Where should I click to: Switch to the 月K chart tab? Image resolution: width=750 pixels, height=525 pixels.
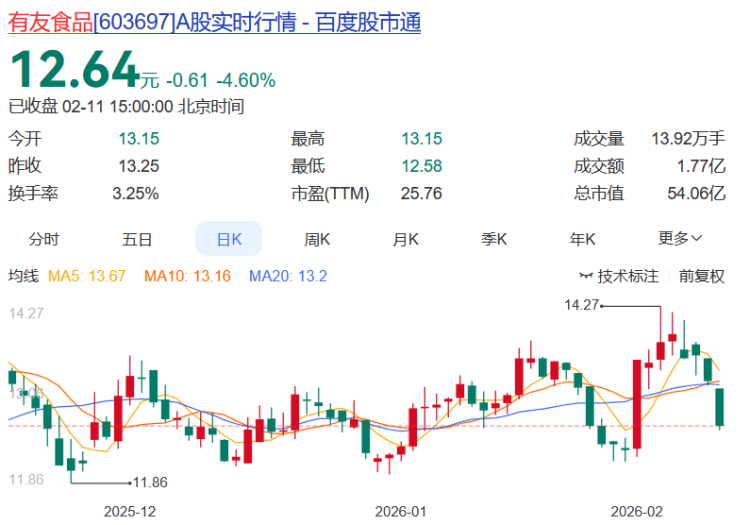tap(406, 239)
